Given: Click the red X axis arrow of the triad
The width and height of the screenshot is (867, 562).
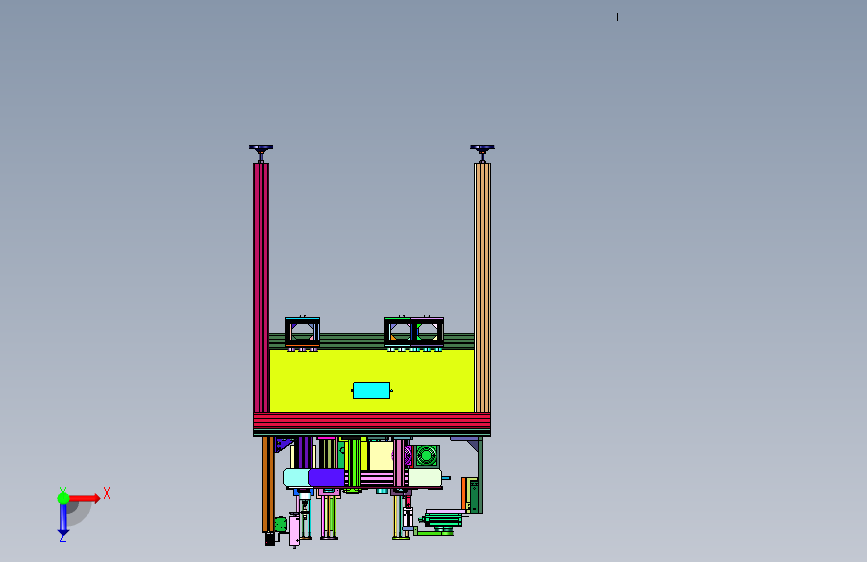Looking at the screenshot, I should coord(85,498).
